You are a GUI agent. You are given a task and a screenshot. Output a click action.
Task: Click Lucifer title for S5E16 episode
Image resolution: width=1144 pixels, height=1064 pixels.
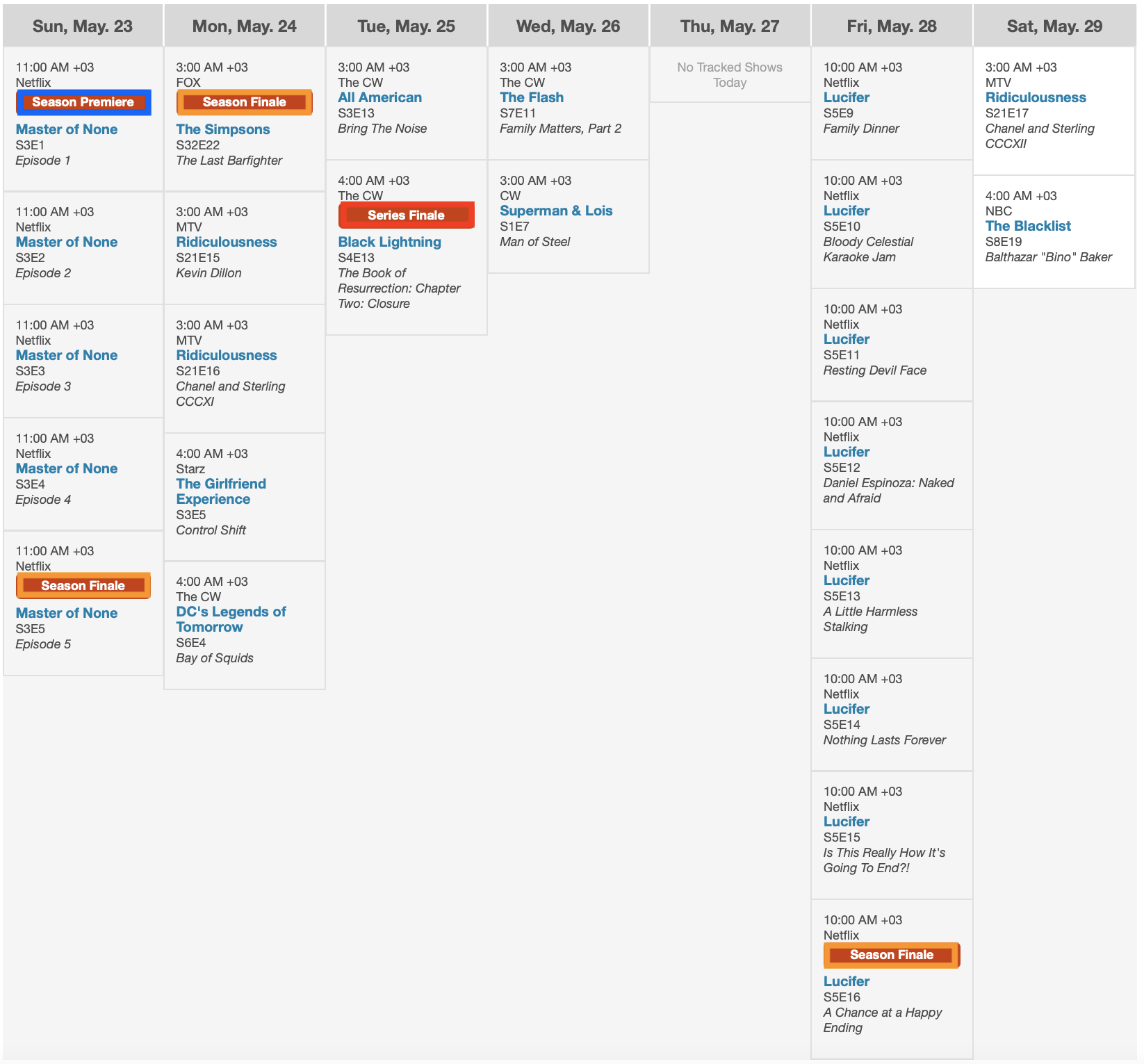point(846,981)
